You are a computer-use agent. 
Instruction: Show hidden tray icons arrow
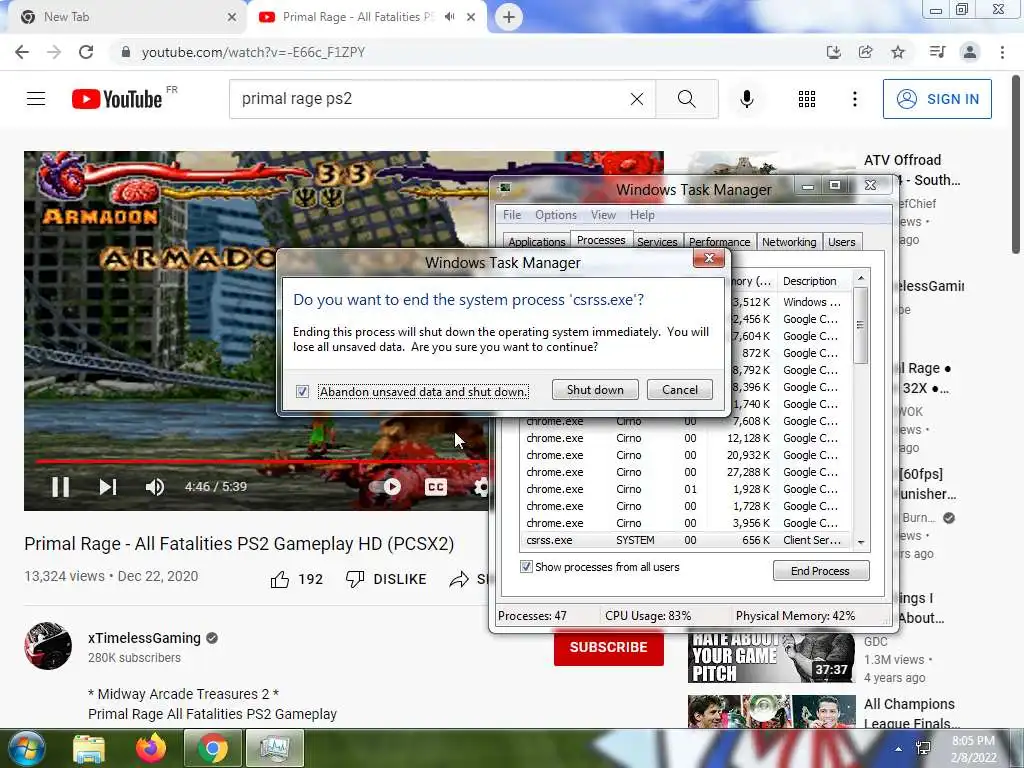(899, 749)
